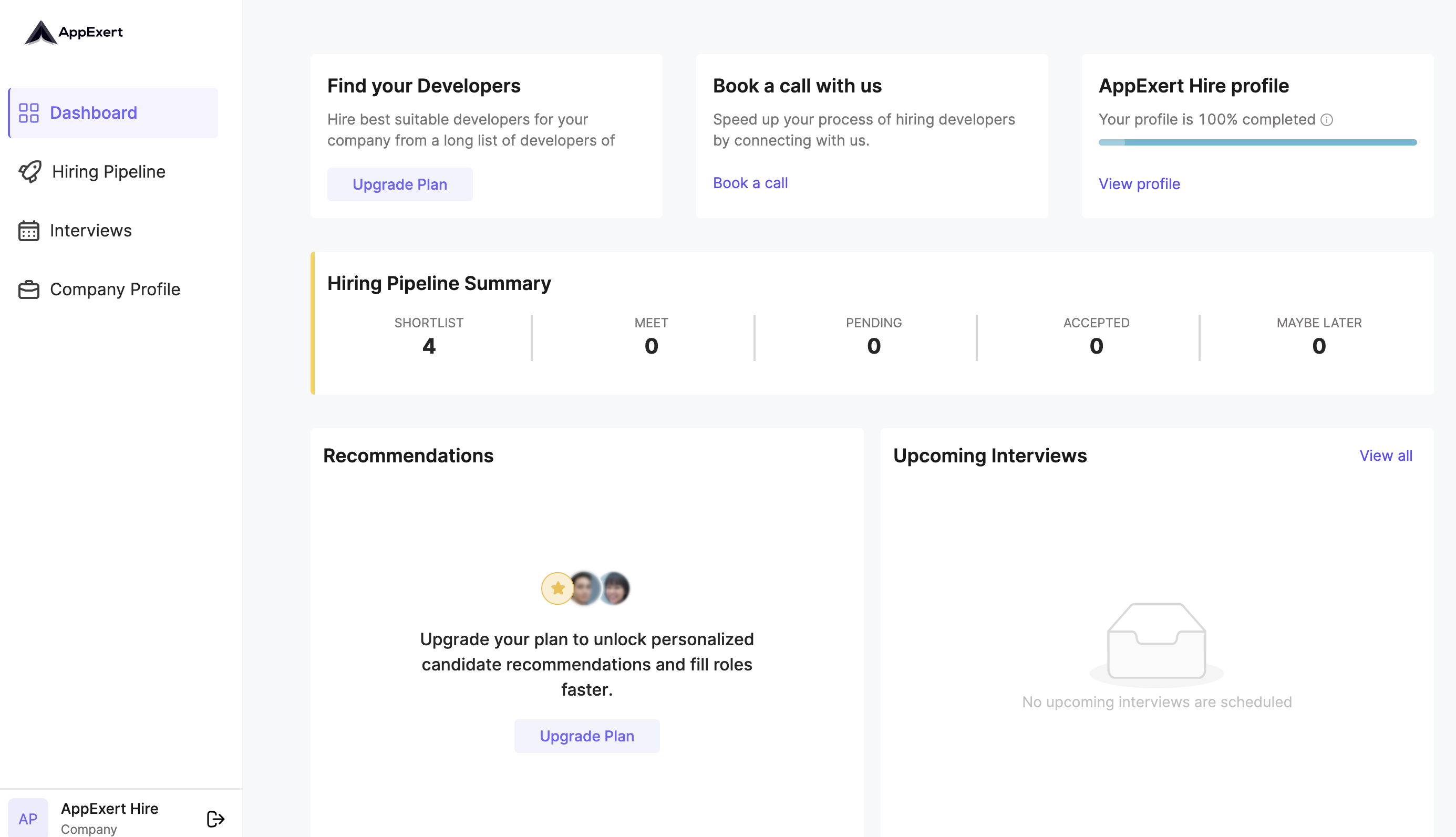This screenshot has width=1456, height=837.
Task: Click the Find your Developers heading
Action: click(x=424, y=86)
